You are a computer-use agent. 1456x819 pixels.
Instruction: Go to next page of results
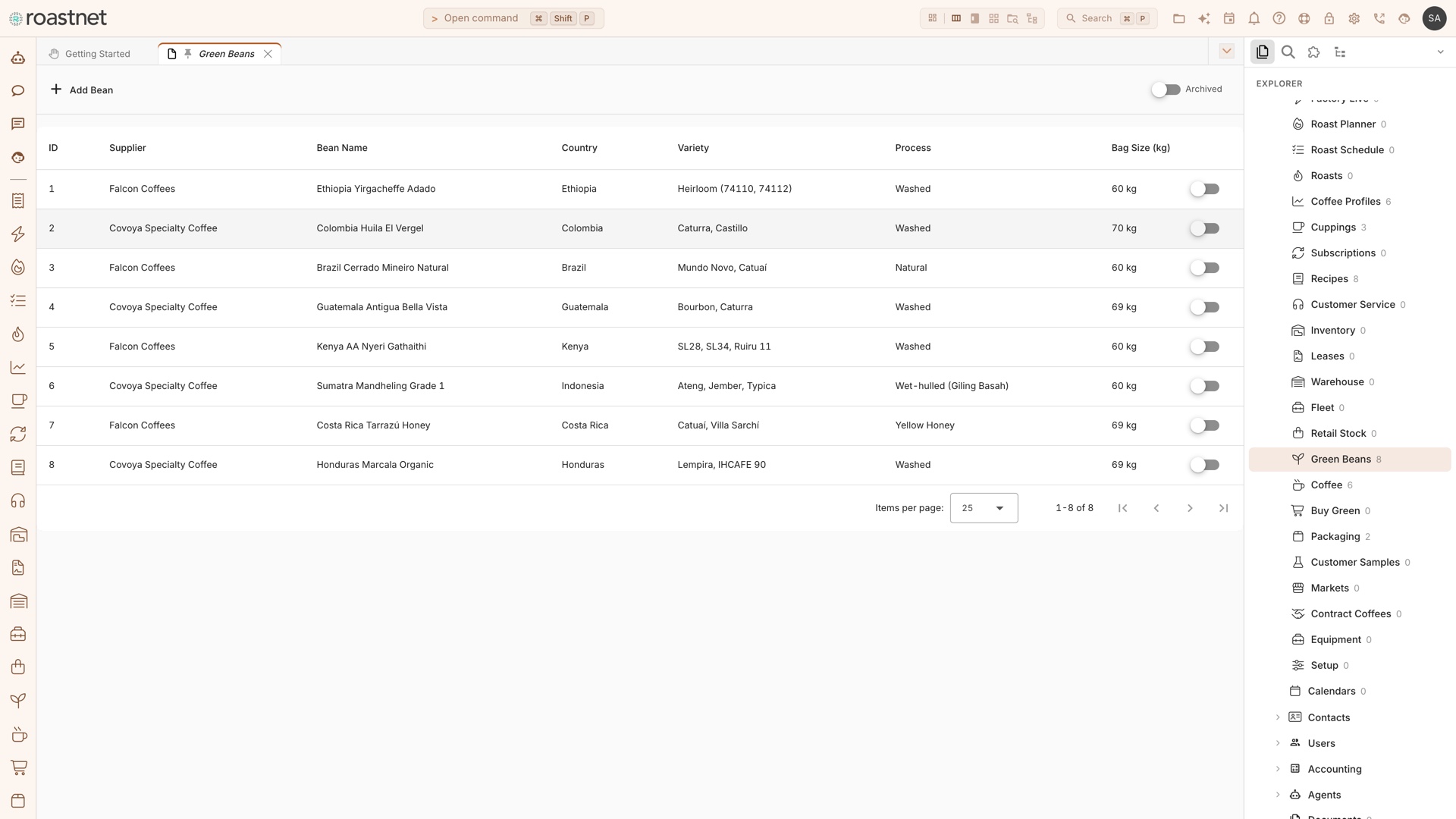[x=1189, y=508]
